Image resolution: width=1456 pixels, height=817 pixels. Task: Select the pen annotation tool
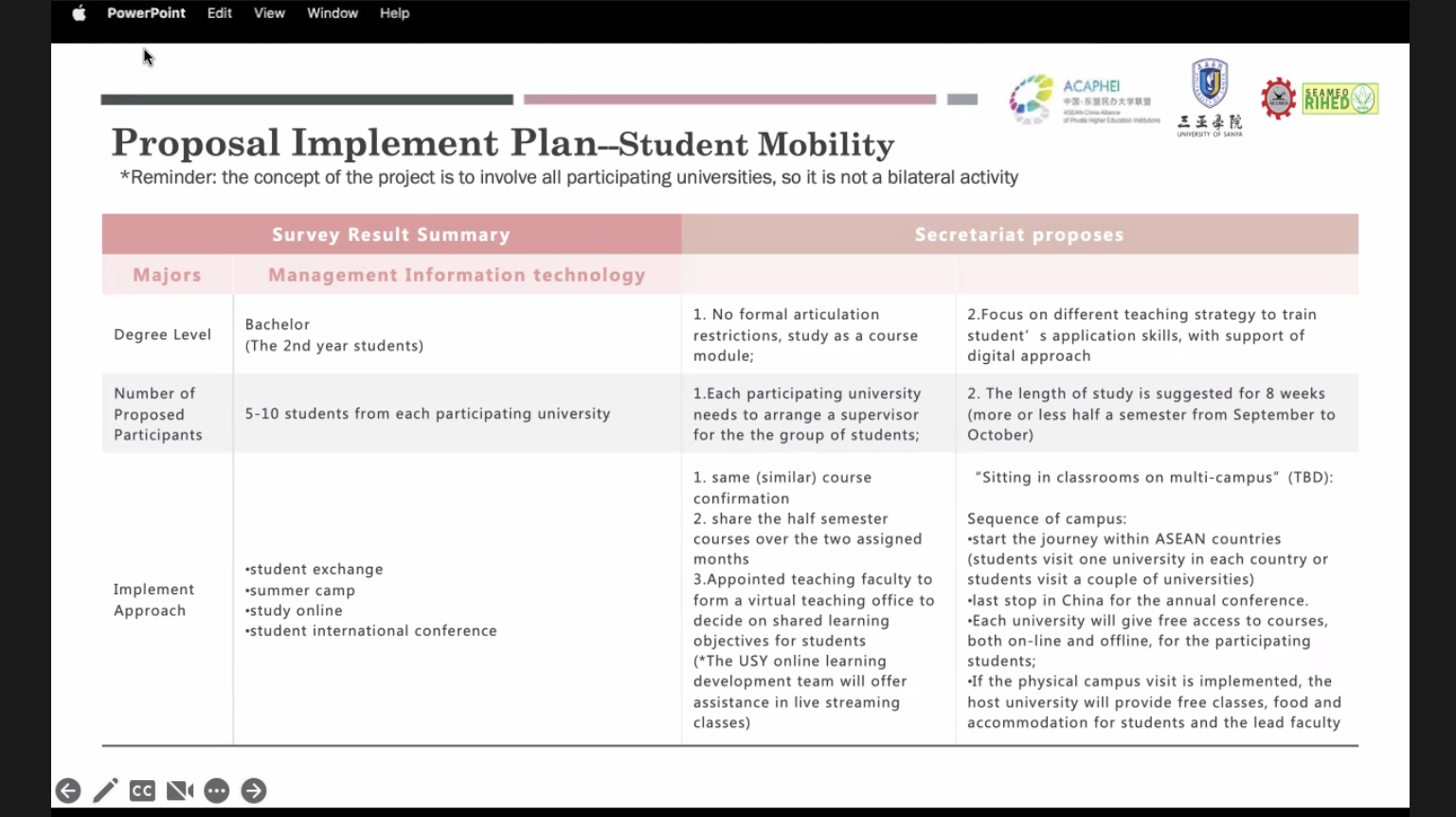(105, 790)
